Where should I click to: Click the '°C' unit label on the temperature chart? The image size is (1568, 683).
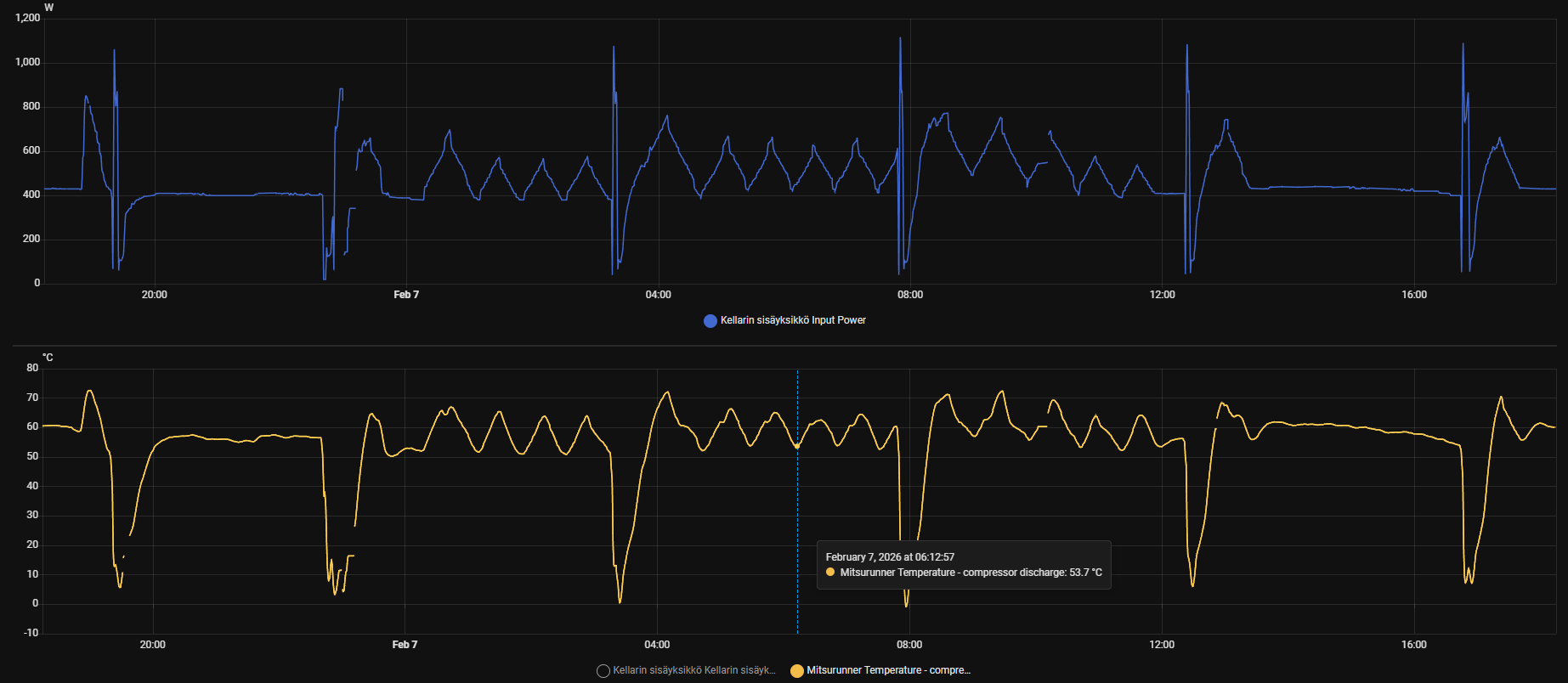pos(48,358)
